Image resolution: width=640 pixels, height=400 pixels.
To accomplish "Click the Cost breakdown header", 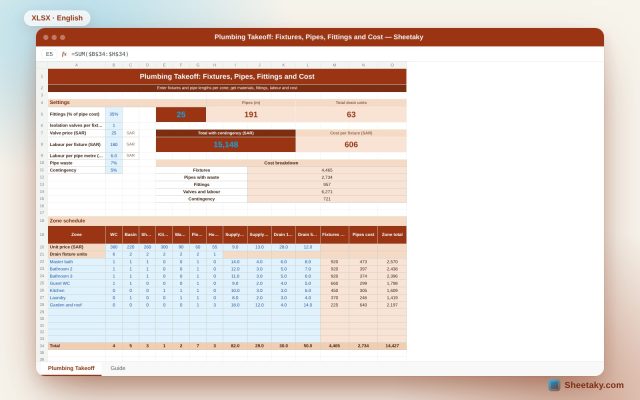I will coord(281,163).
